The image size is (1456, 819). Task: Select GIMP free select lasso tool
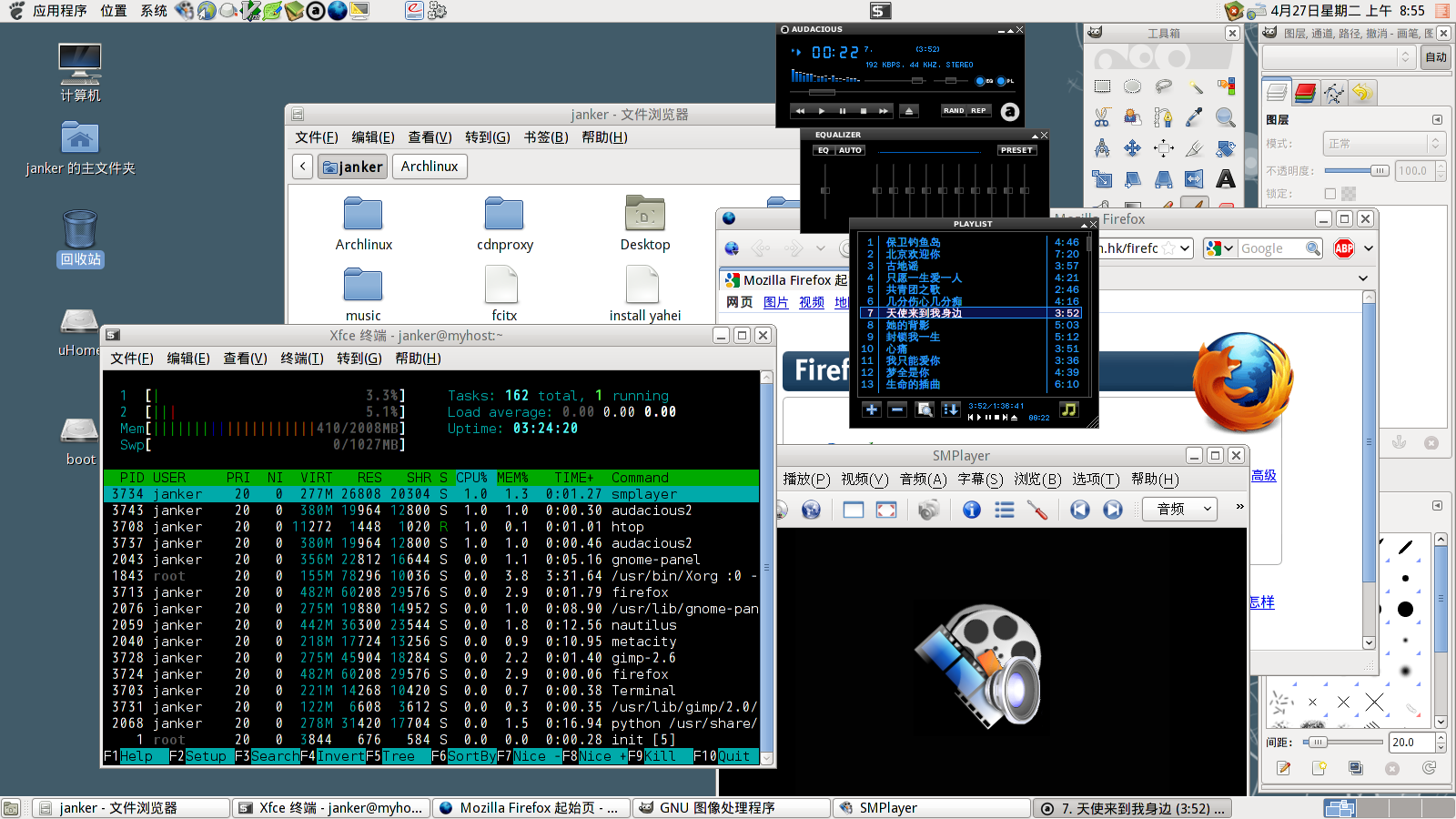point(1164,86)
